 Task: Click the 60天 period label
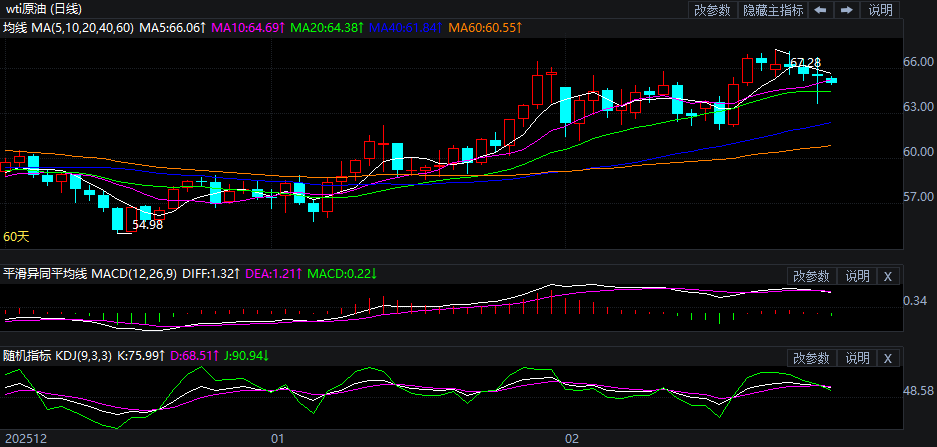point(16,237)
